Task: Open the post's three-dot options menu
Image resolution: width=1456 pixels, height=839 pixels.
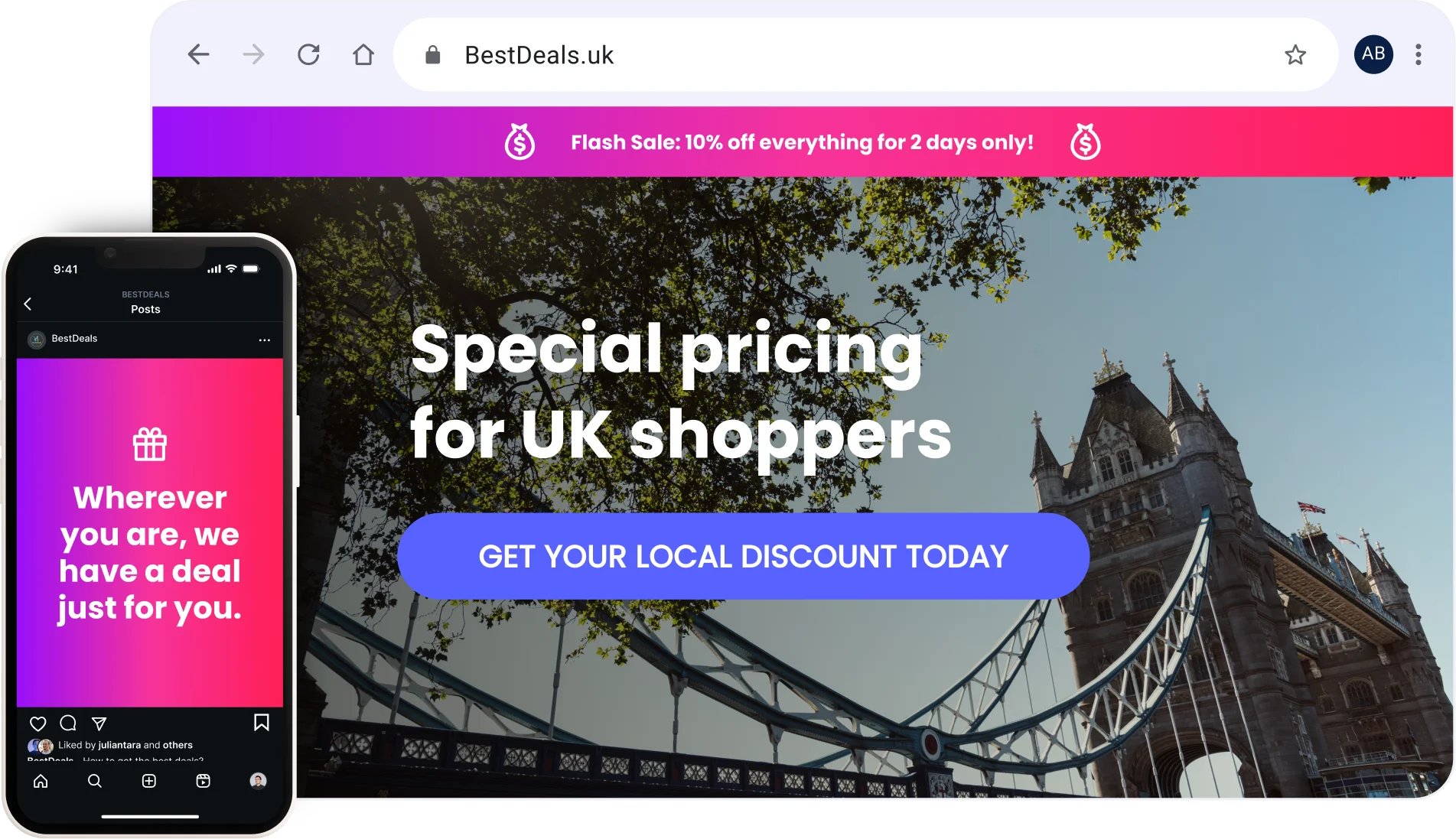Action: click(264, 340)
